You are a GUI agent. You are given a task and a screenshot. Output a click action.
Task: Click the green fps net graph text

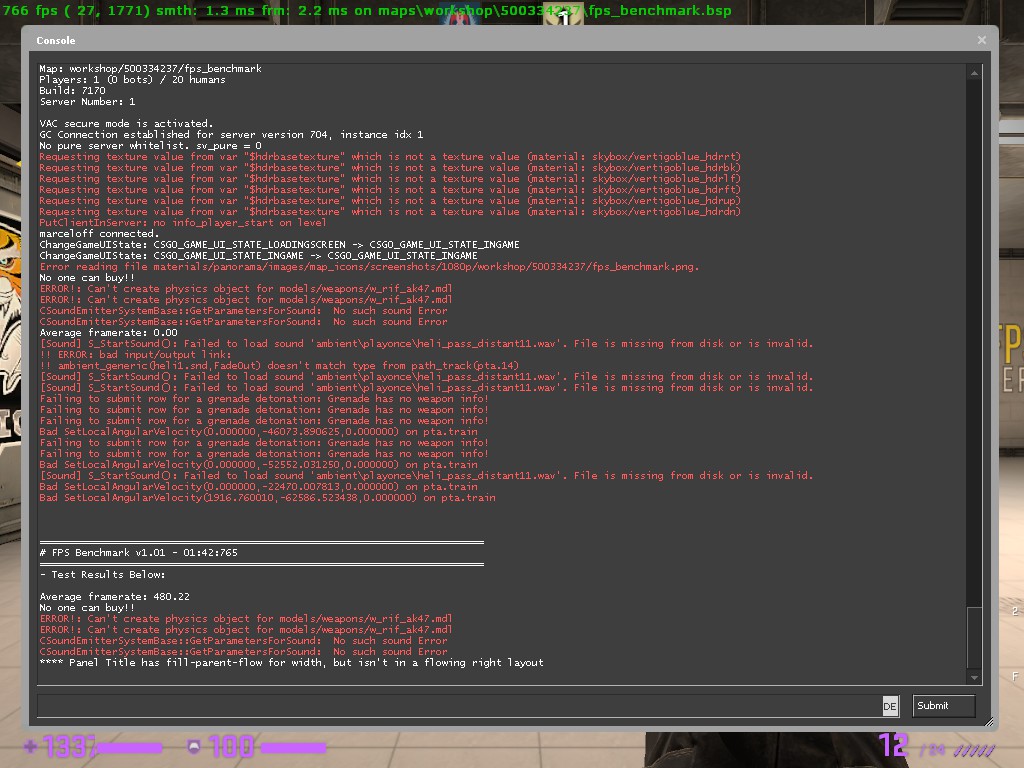(367, 10)
